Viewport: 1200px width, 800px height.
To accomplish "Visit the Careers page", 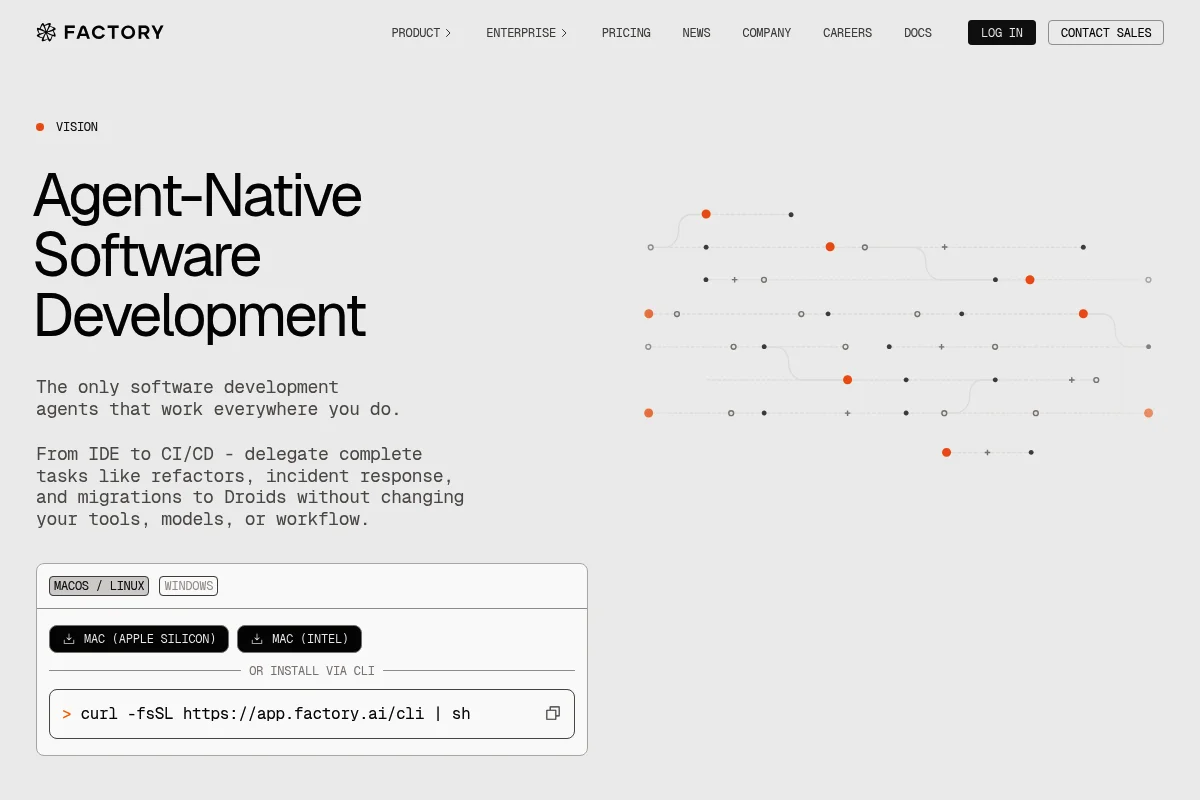I will (x=847, y=33).
